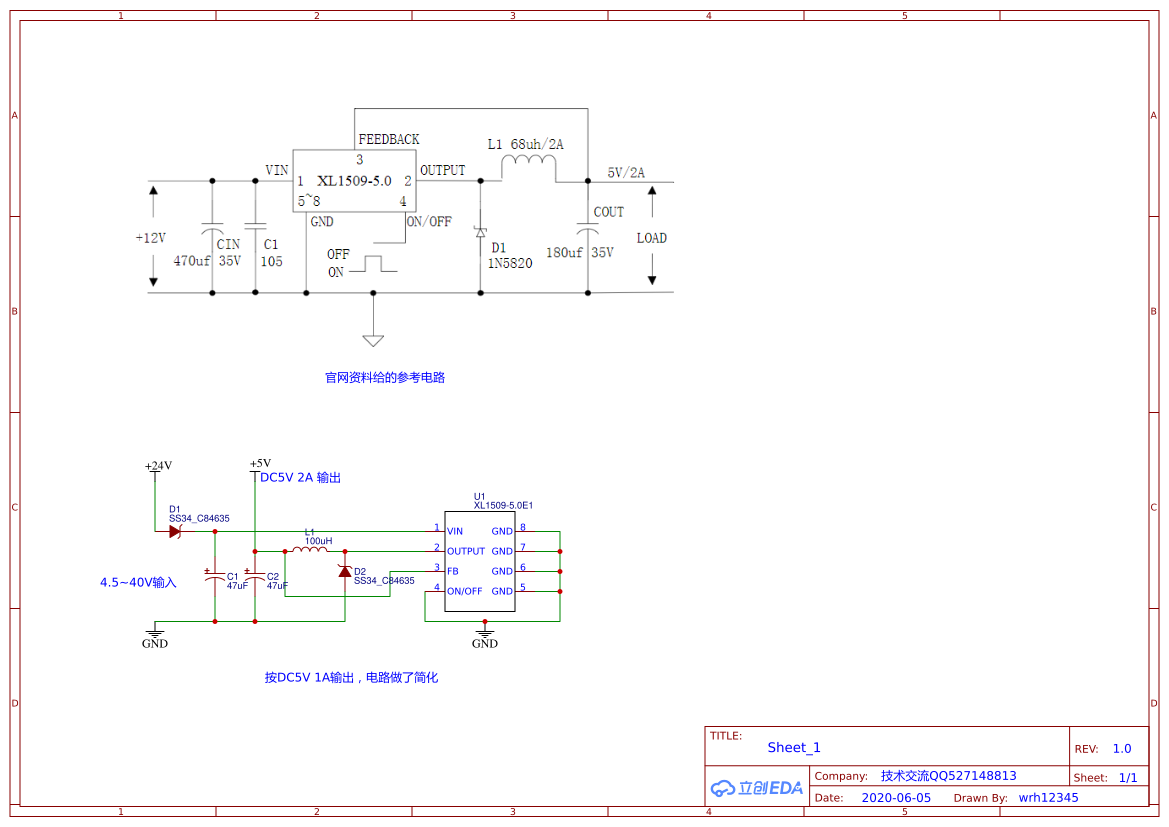1169x827 pixels.
Task: Click U1 pin 8 GND label
Action: (502, 531)
